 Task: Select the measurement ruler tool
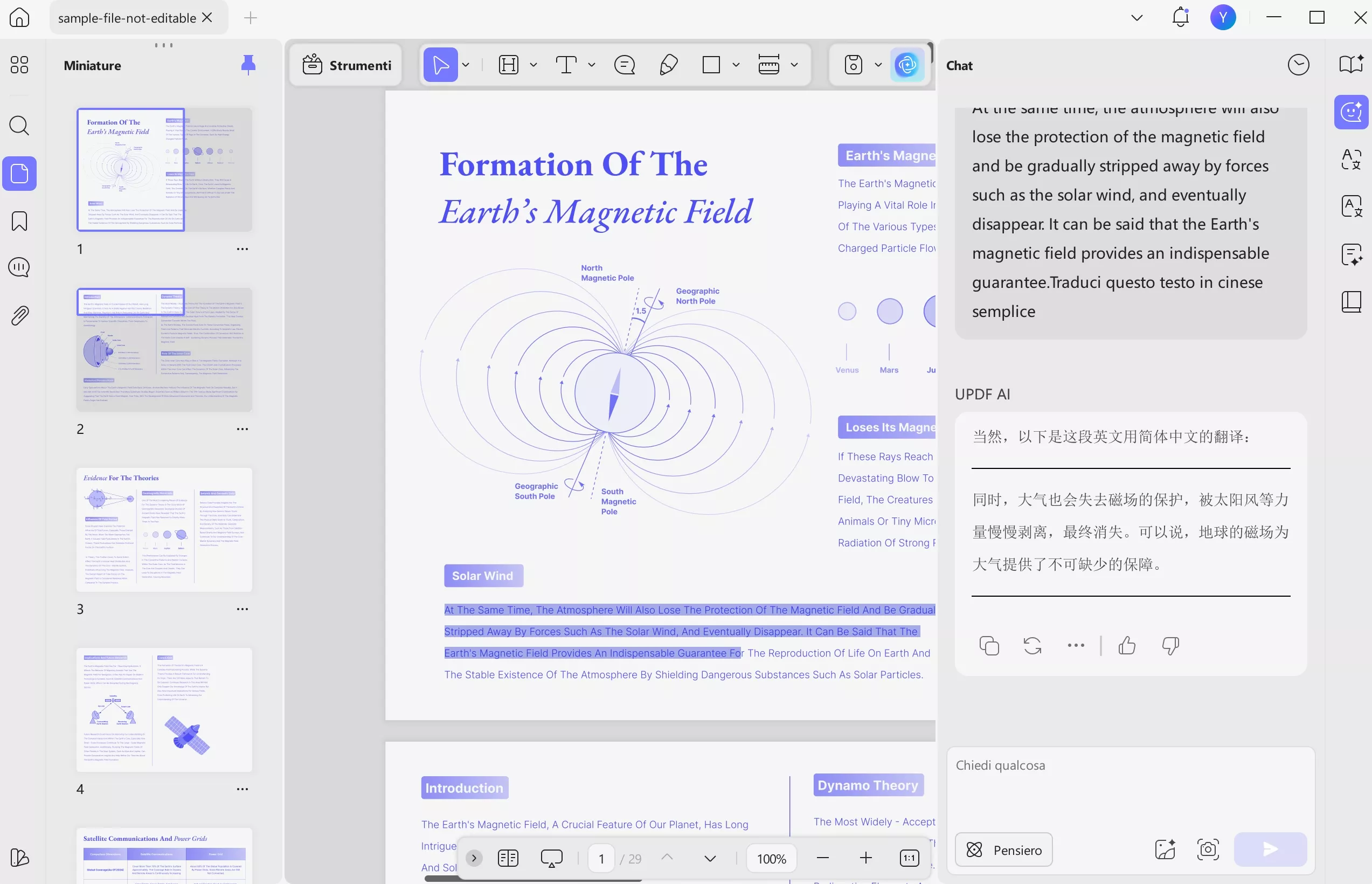pos(769,65)
